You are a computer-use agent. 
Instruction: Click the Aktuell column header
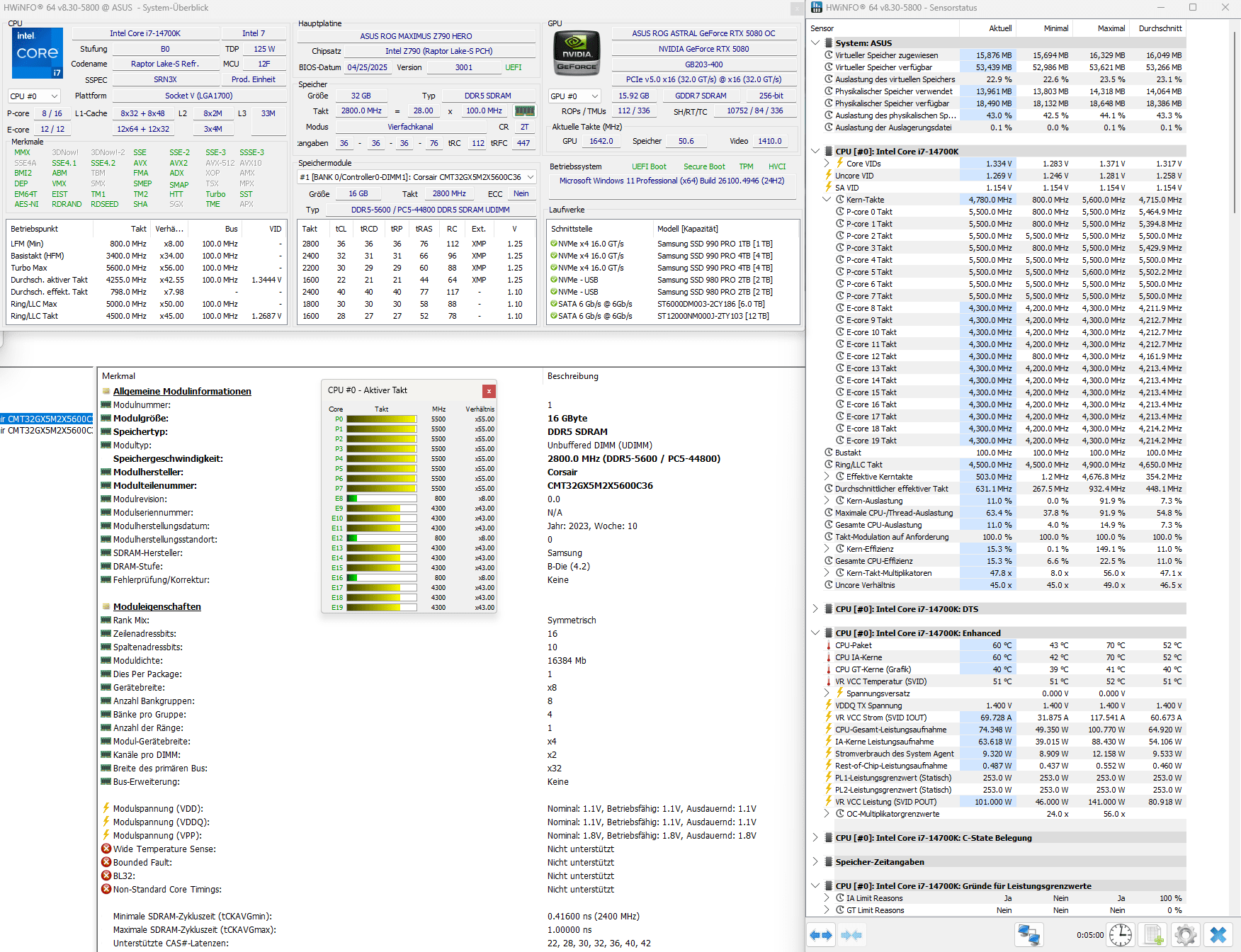point(987,28)
